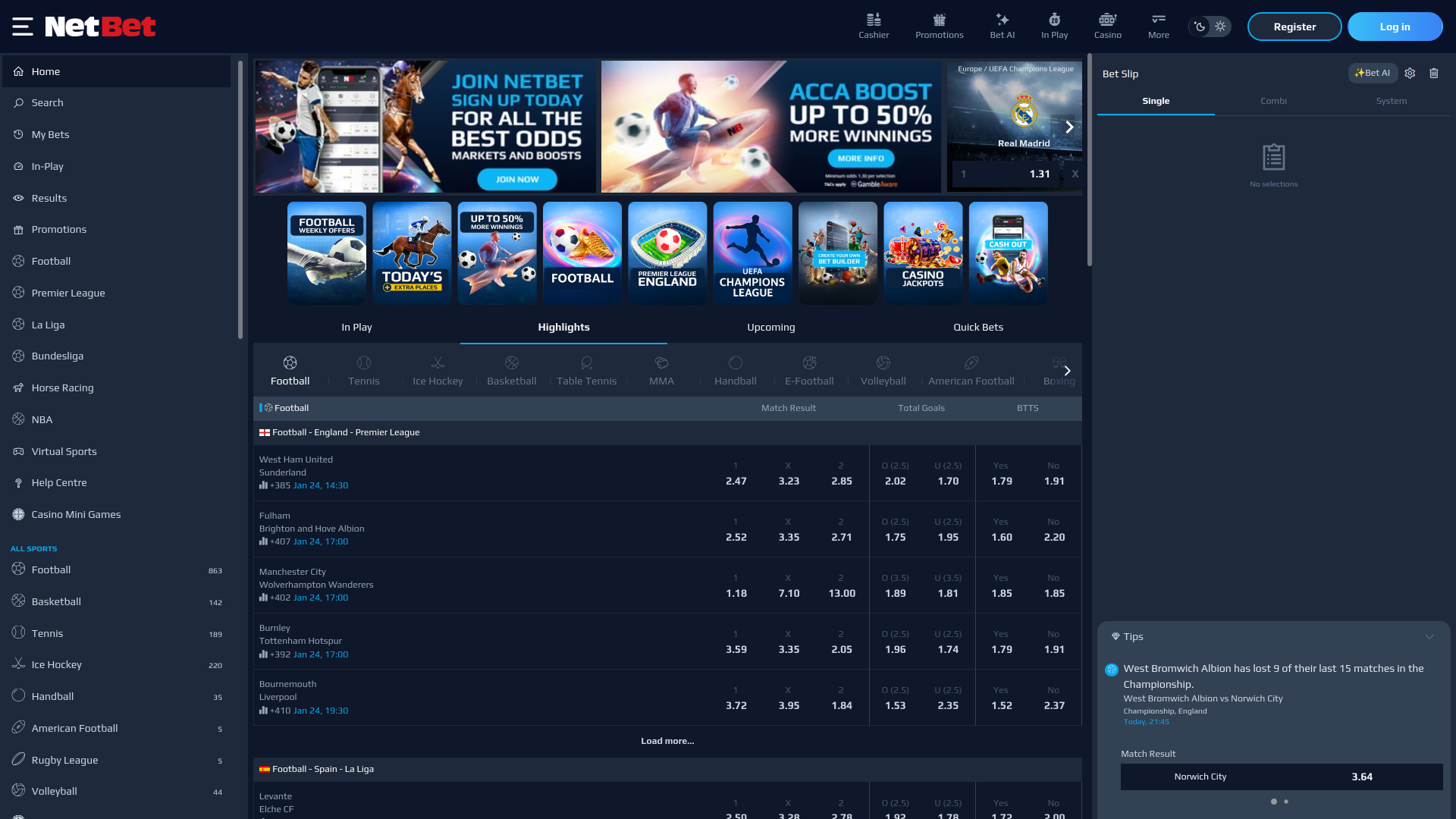Select the Tennis sport icon in Highlights
This screenshot has width=1456, height=819.
[x=364, y=370]
